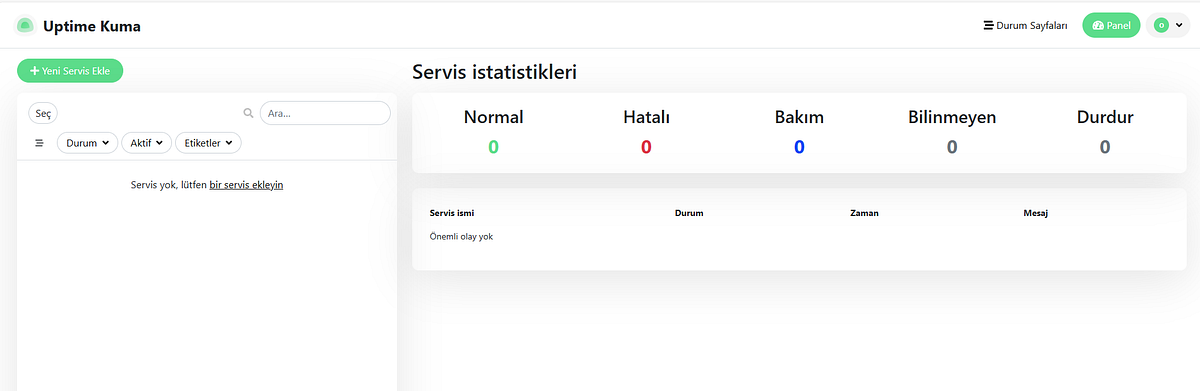This screenshot has width=1200, height=391.
Task: Click the search magnifier icon
Action: click(x=249, y=113)
